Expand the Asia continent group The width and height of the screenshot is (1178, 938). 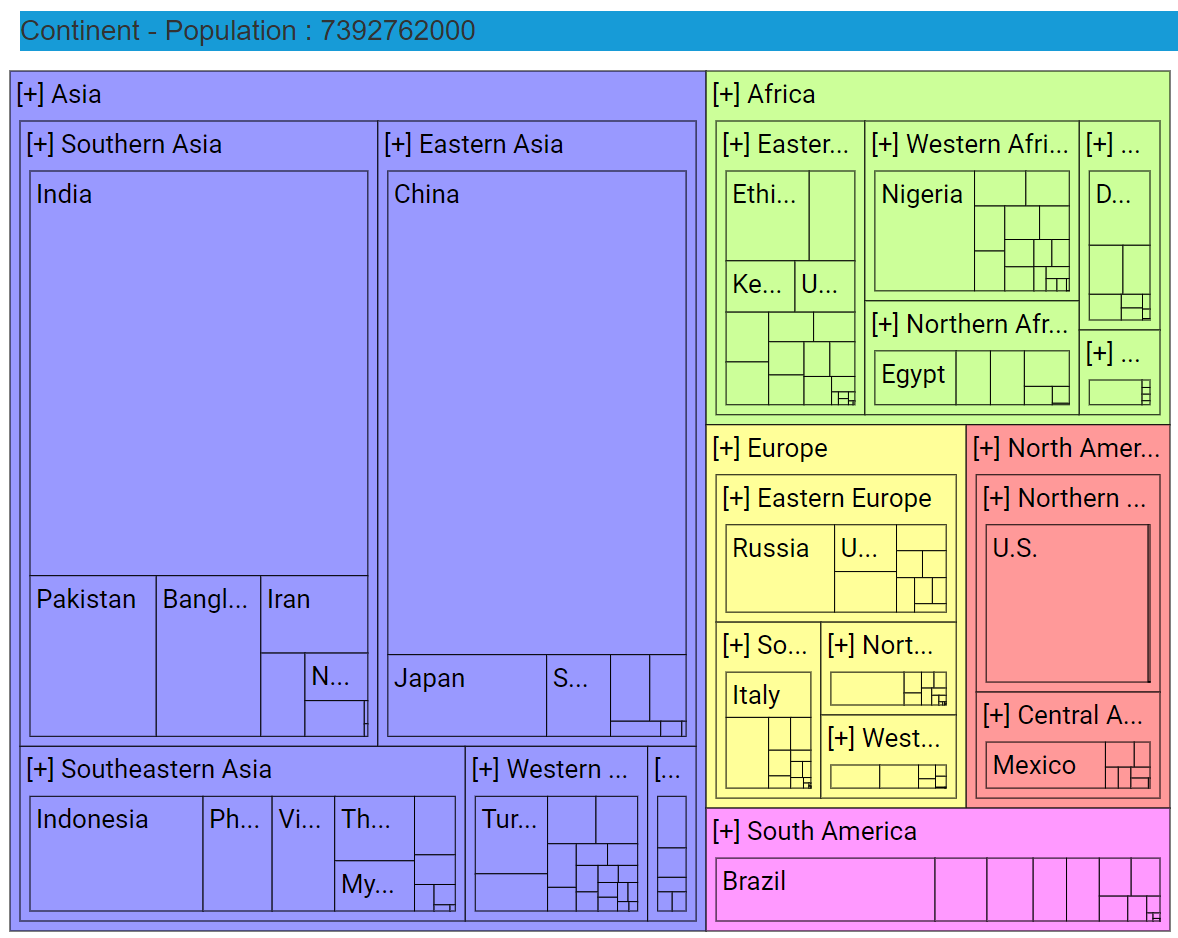pos(59,95)
